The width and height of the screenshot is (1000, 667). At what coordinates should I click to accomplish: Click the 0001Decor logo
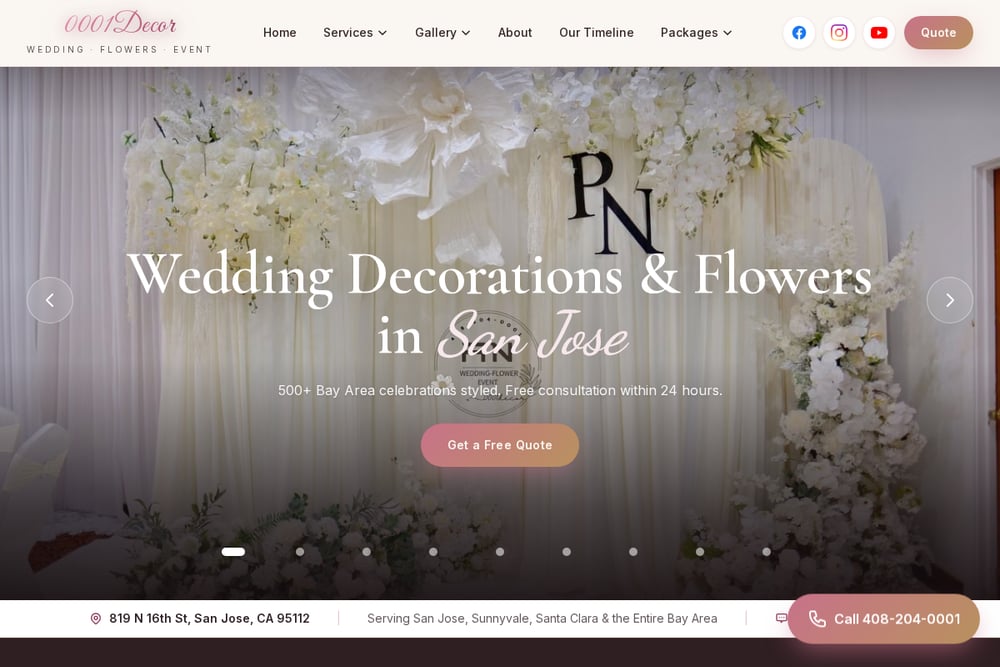[x=119, y=32]
